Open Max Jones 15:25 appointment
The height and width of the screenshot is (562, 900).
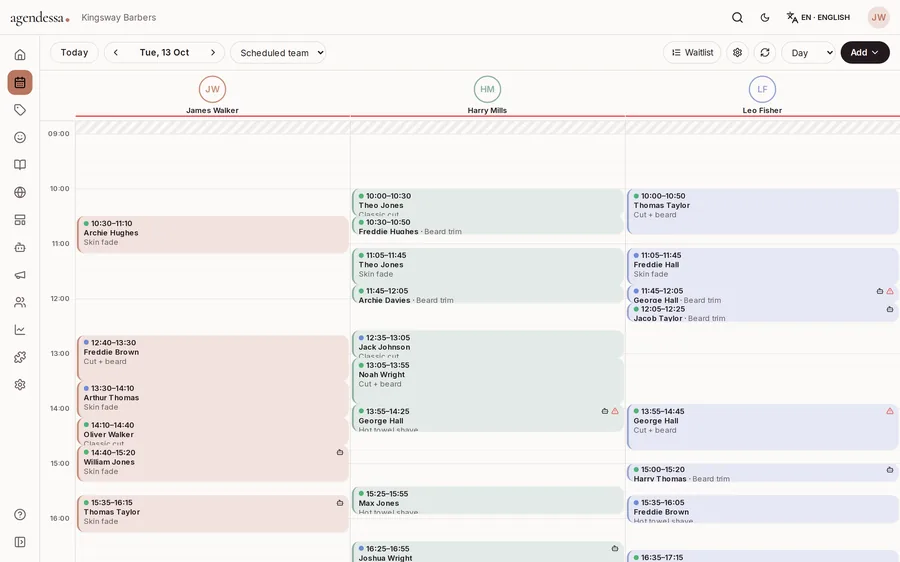pos(487,501)
